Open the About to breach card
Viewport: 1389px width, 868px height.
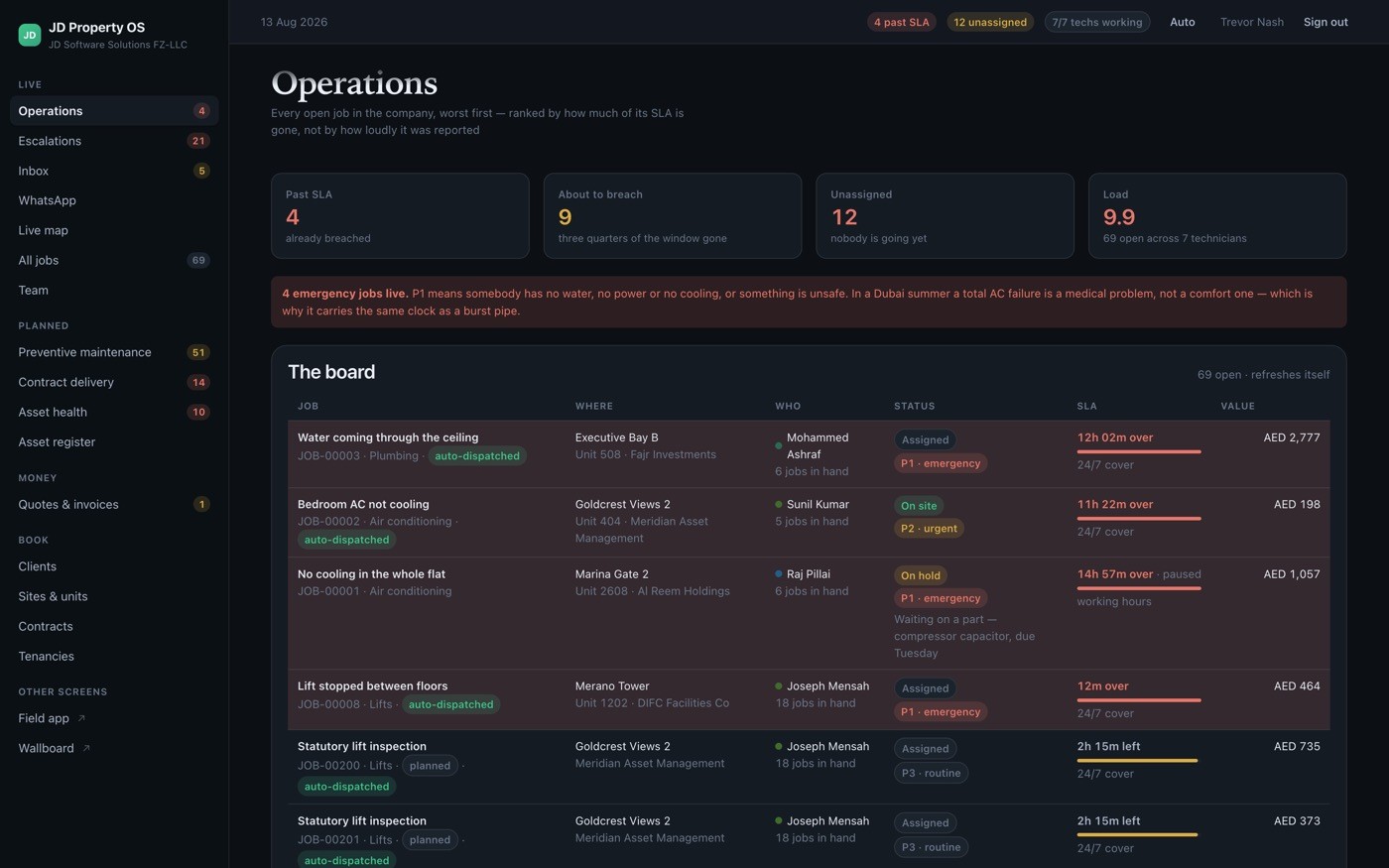point(673,216)
